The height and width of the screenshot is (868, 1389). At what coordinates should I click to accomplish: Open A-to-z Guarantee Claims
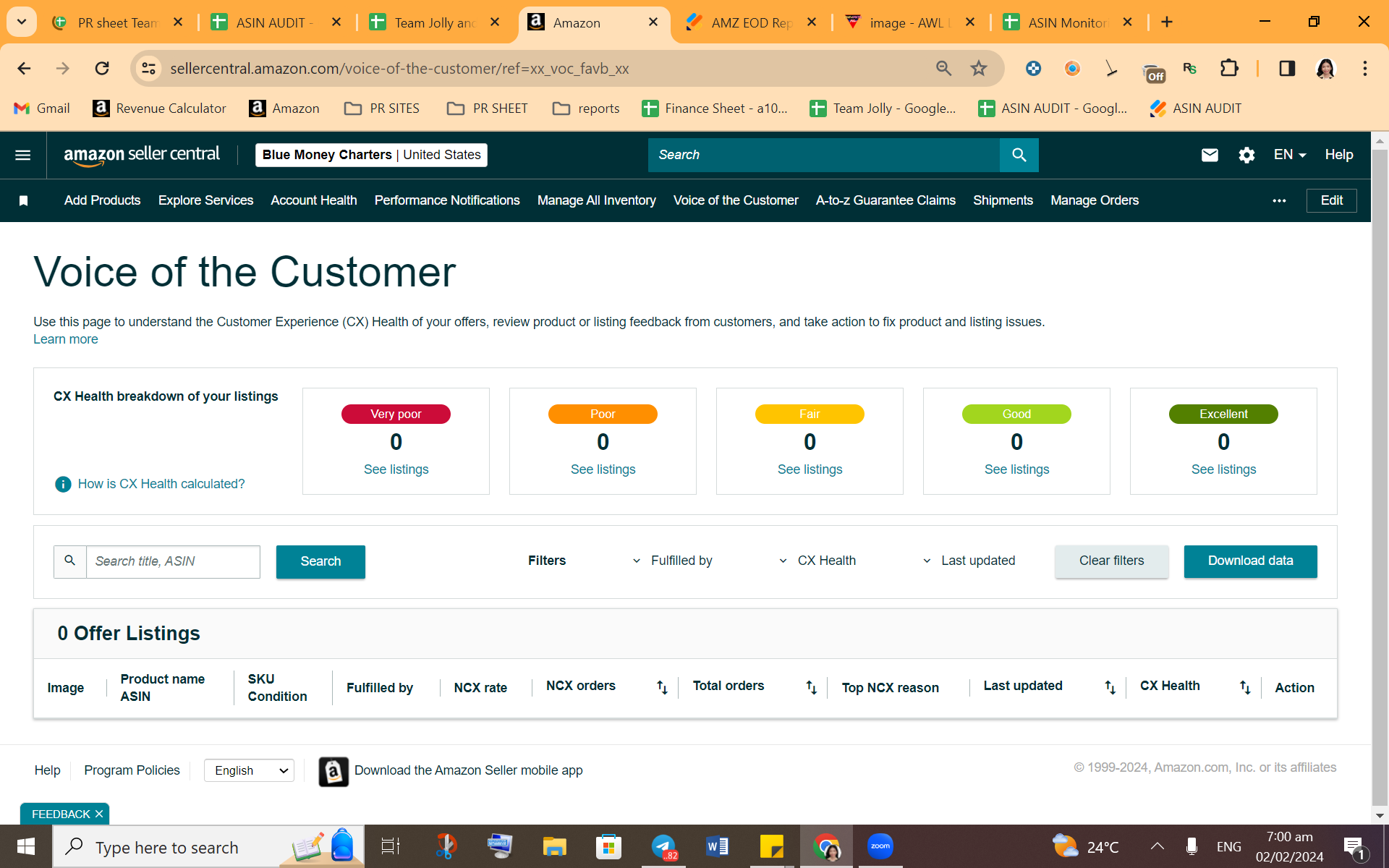(x=885, y=200)
